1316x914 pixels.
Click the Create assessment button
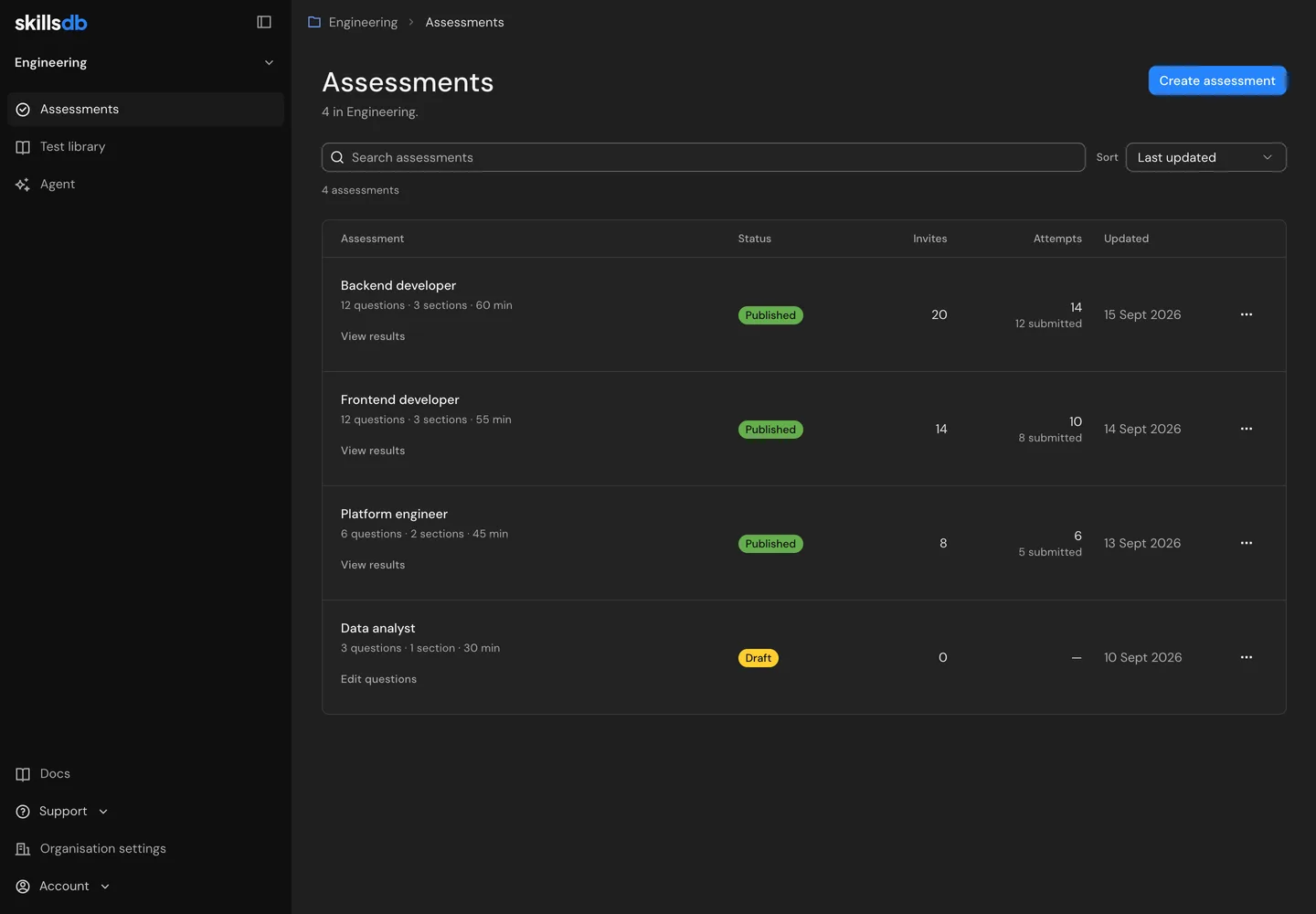[x=1217, y=80]
